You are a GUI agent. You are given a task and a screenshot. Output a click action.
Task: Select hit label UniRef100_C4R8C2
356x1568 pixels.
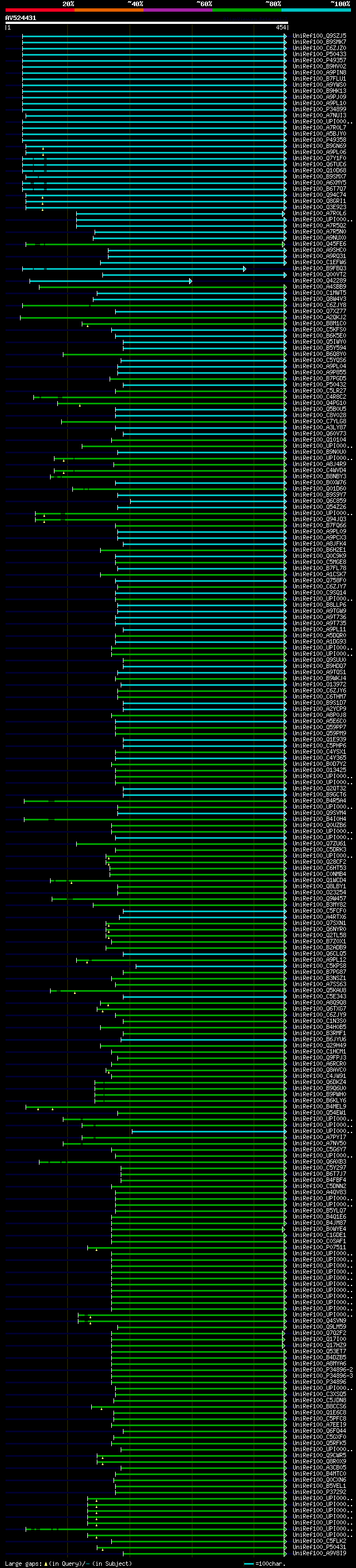click(x=319, y=397)
